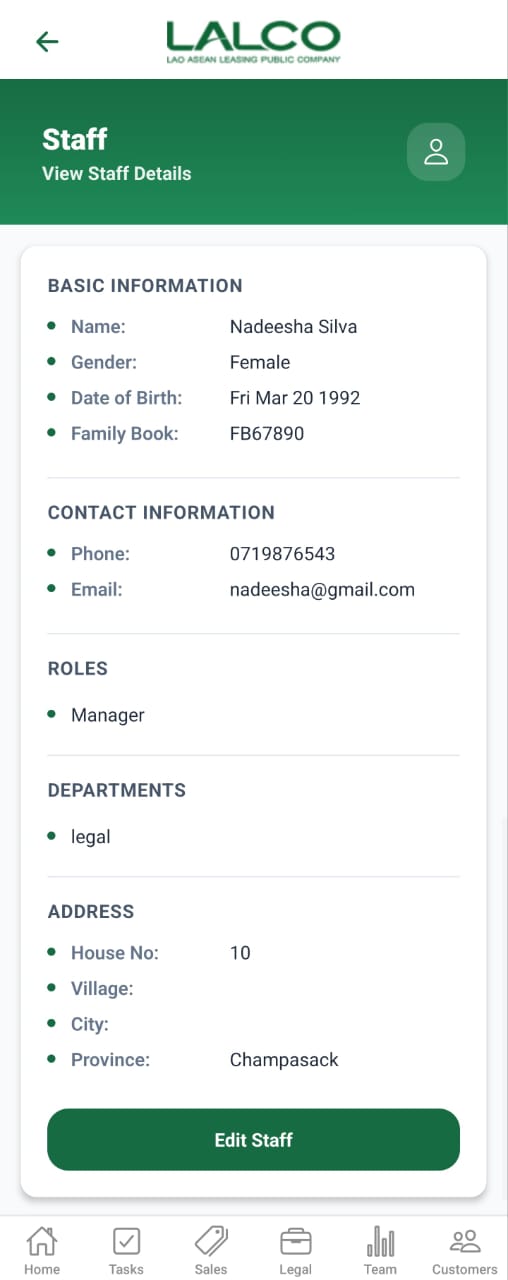Tap the email nadeesha@gmail.com

coord(322,590)
